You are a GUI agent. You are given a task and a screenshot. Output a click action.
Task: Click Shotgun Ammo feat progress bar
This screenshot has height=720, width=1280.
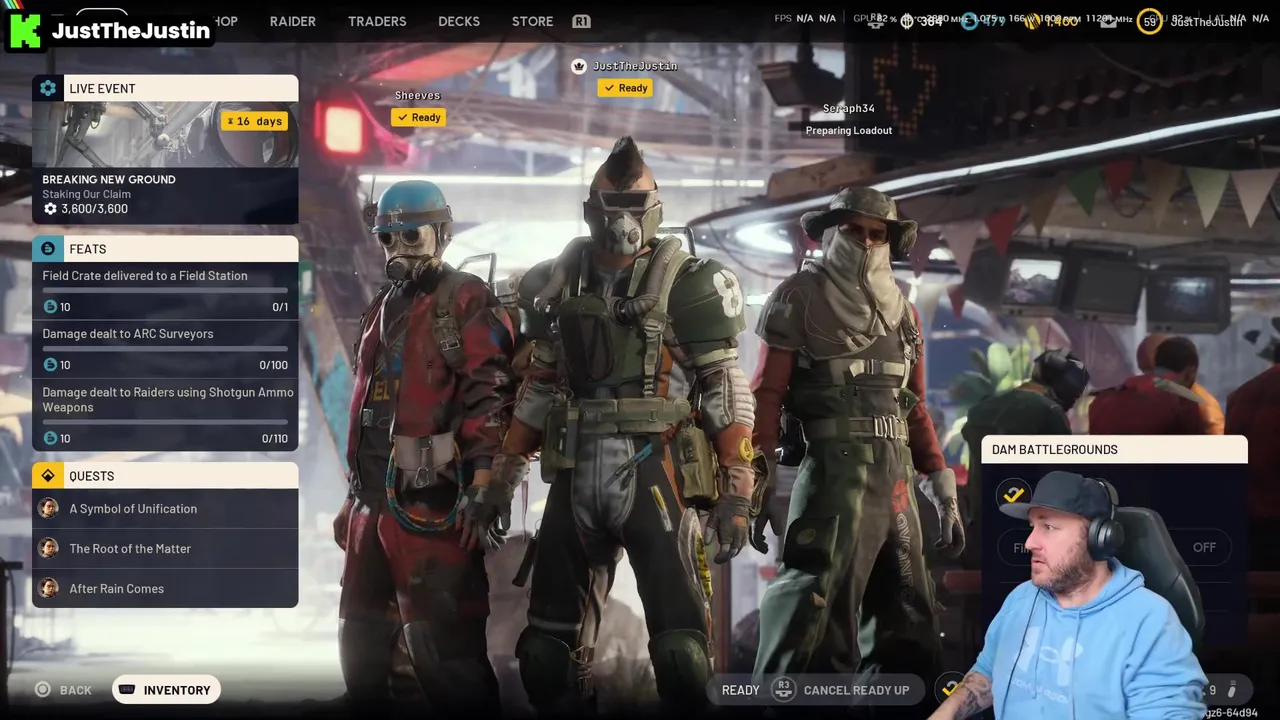(165, 422)
